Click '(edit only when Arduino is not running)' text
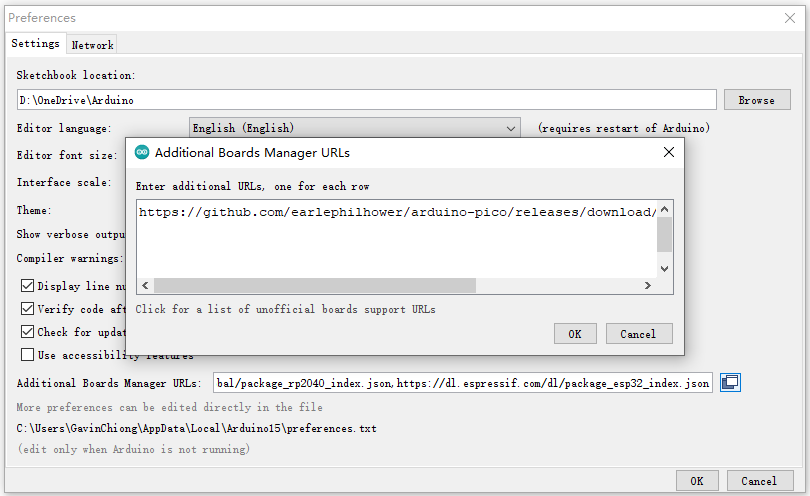Screen dimensions: 810x496 coord(133,449)
